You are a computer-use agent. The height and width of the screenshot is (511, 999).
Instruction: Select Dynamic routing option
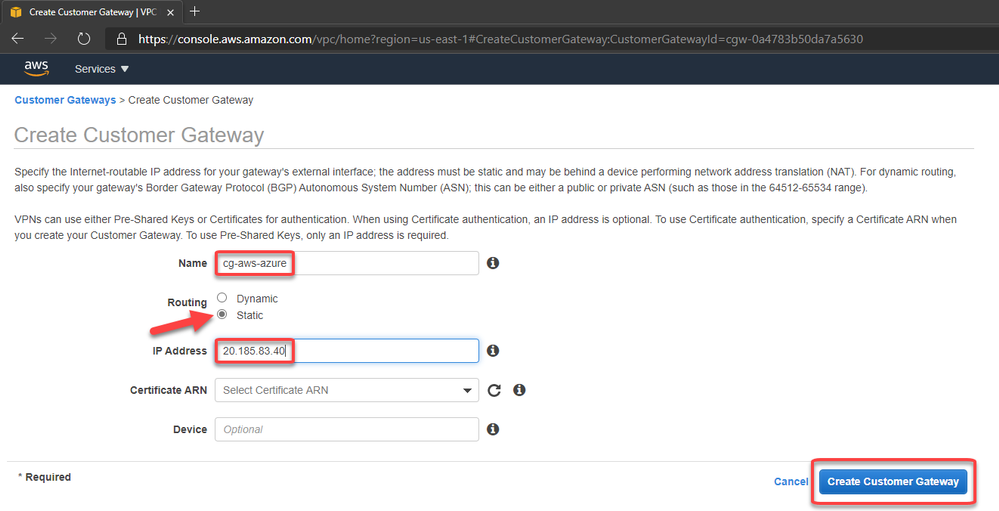click(x=222, y=298)
